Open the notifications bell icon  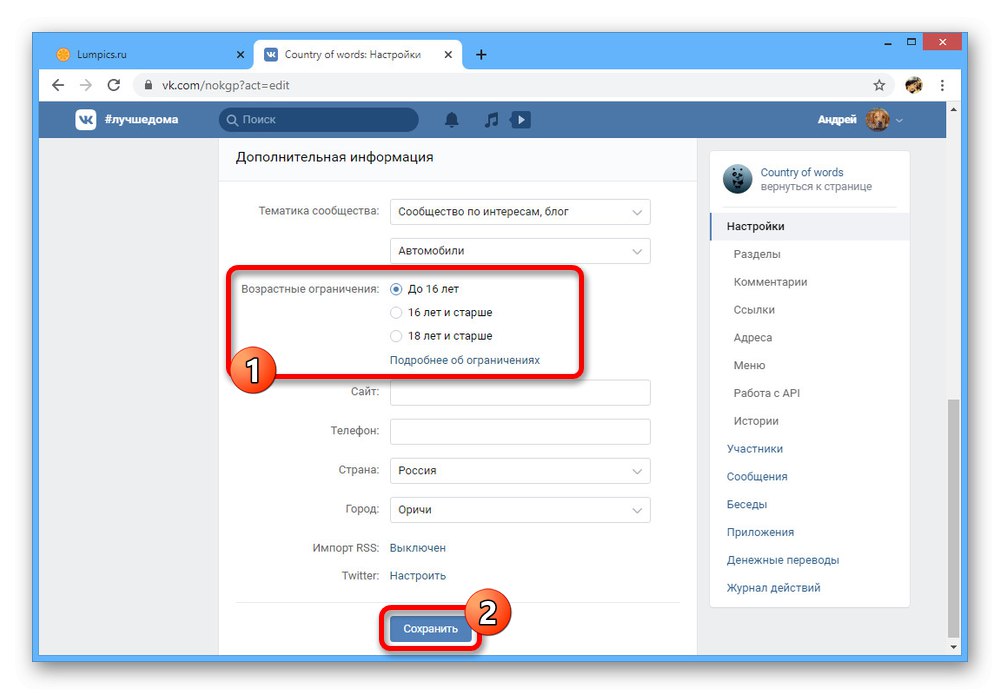(x=452, y=119)
